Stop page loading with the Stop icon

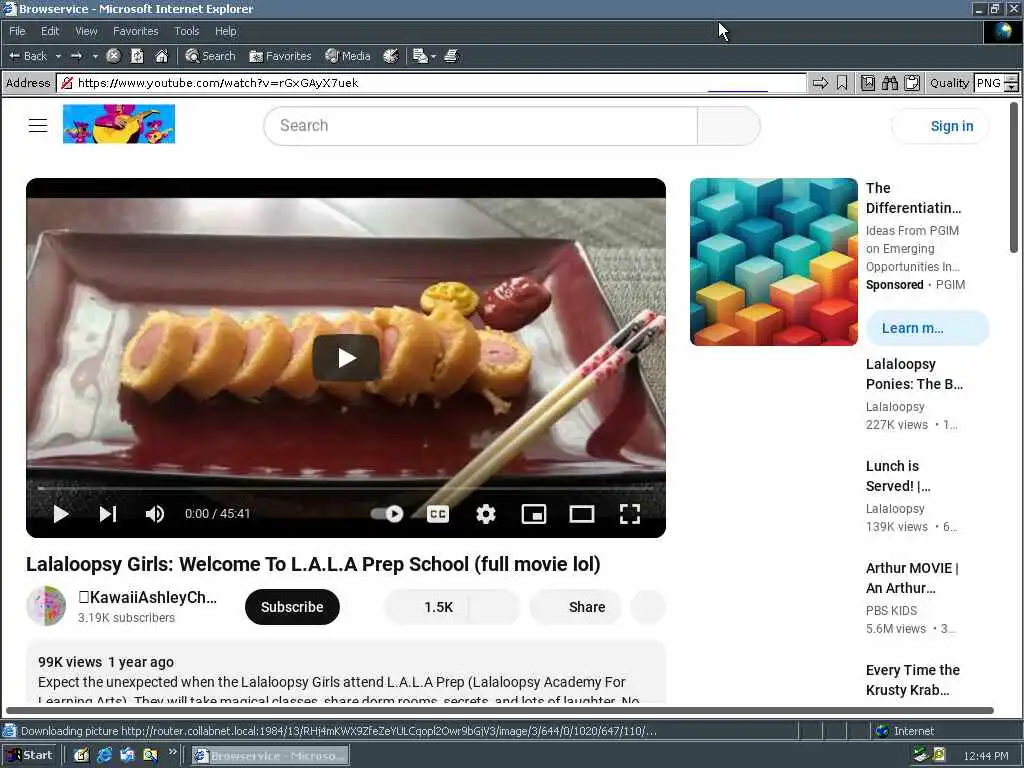[113, 56]
